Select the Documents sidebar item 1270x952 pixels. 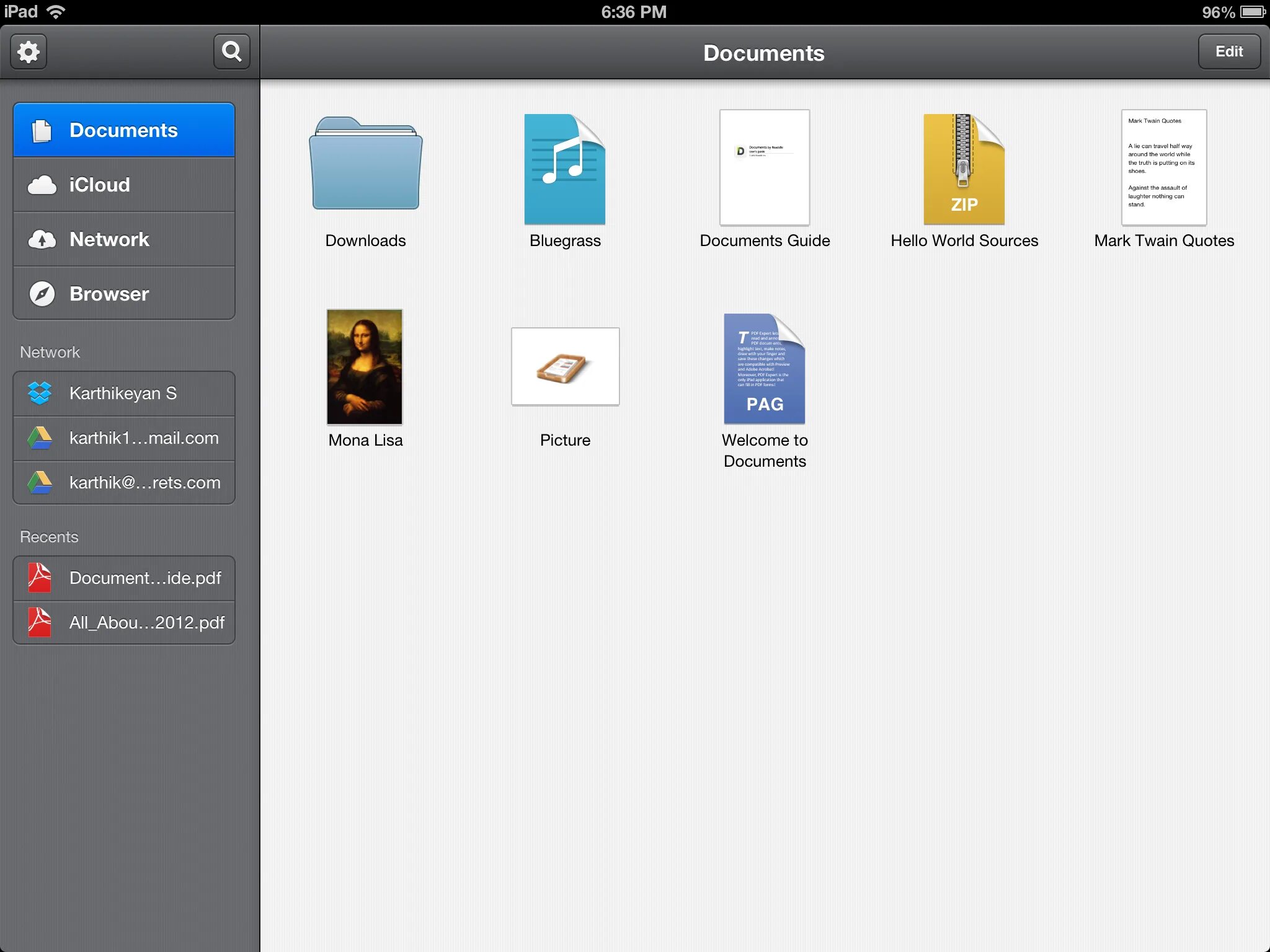point(124,130)
